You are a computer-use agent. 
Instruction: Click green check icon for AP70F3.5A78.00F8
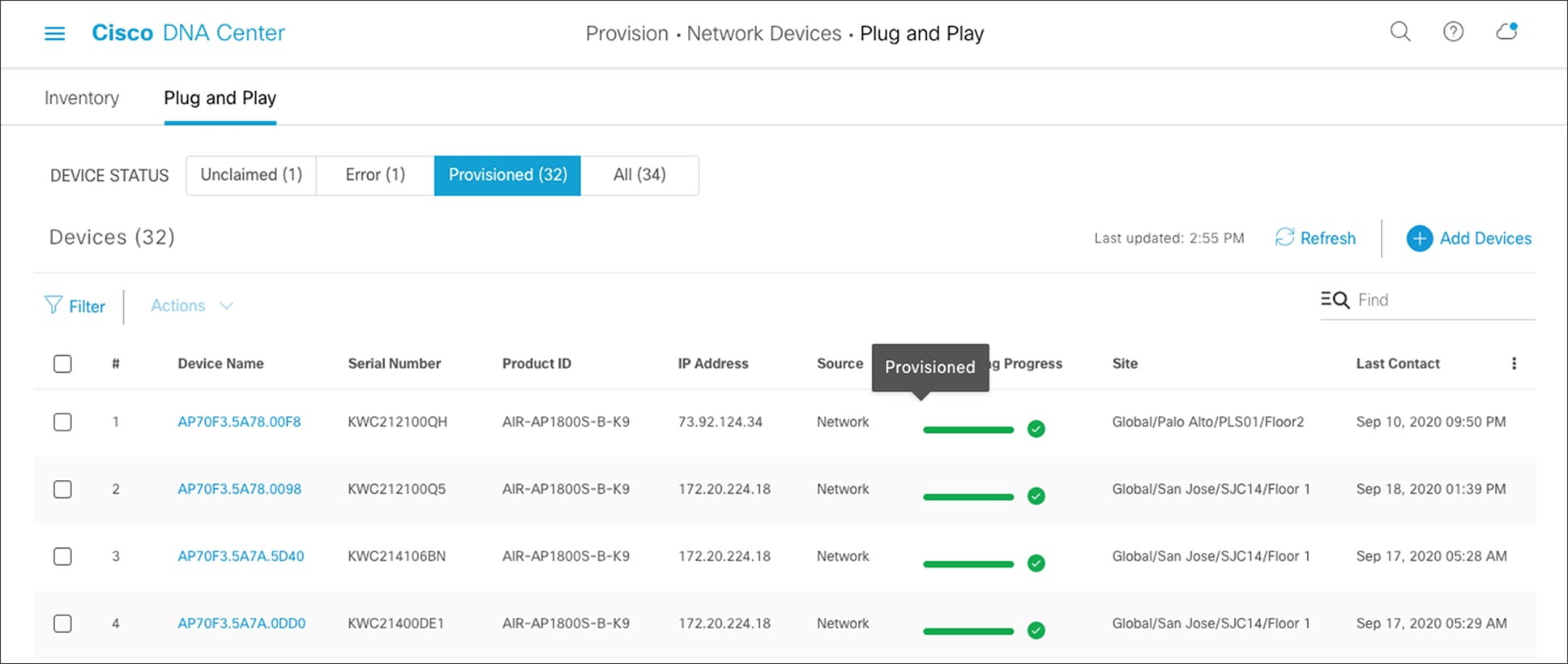pos(1036,429)
